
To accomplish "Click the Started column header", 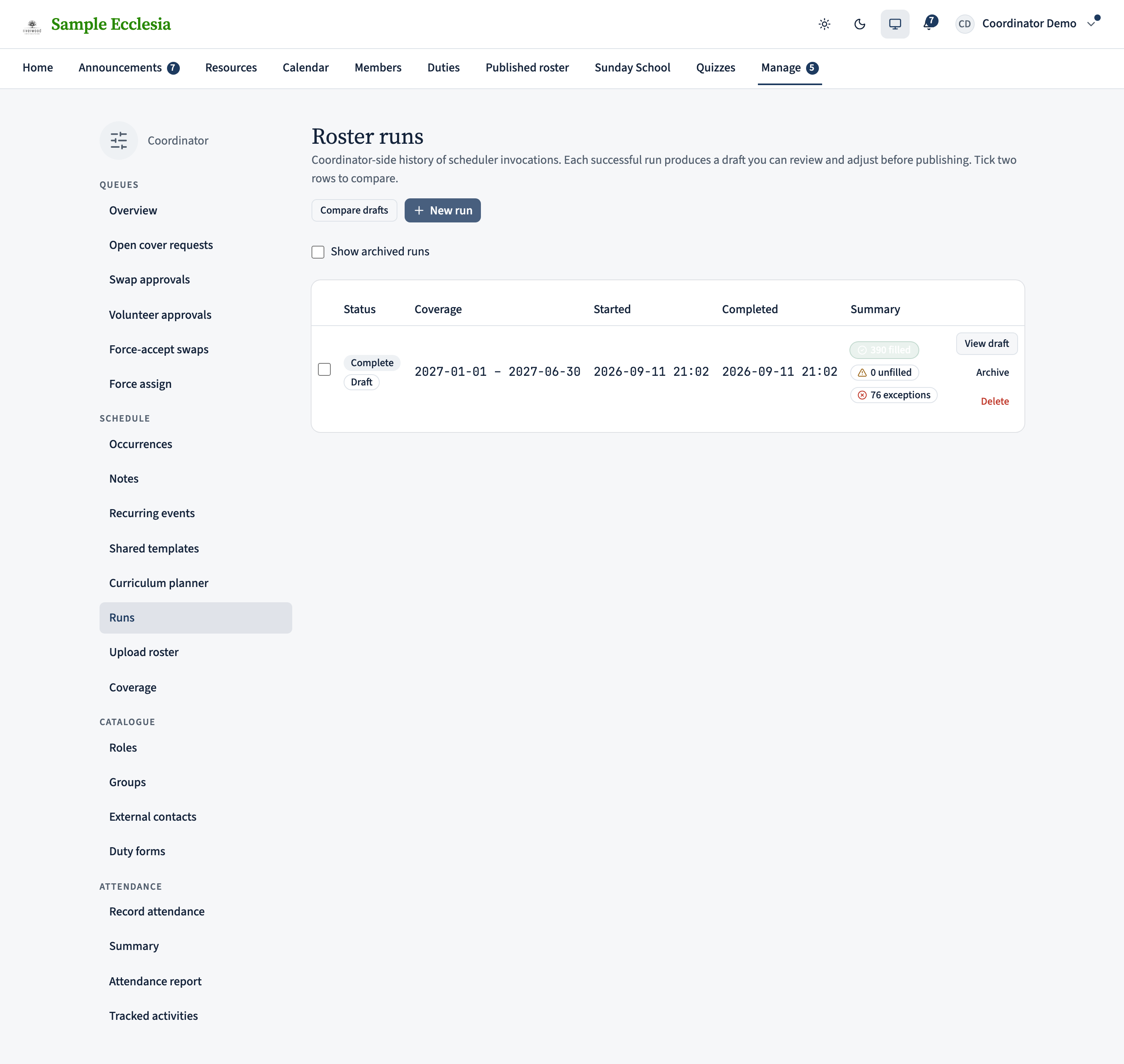I will click(612, 309).
